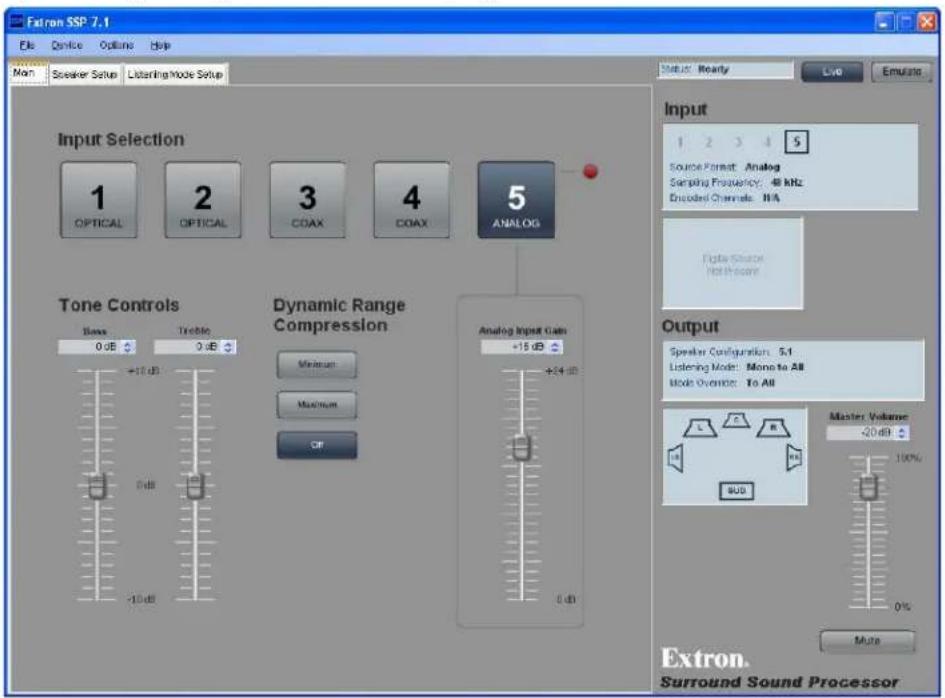Click the Bass dB value field
Screen dimensions: 945x698
[x=89, y=347]
